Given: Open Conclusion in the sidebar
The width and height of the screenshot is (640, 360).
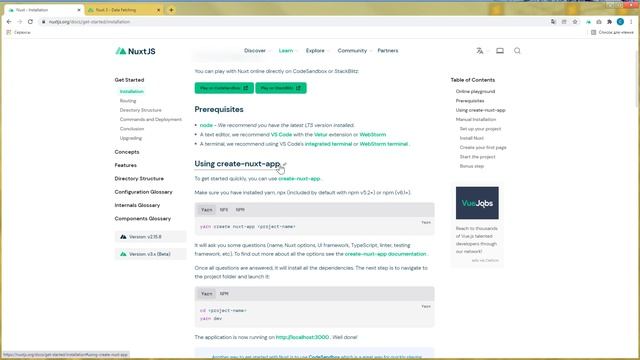Looking at the screenshot, I should [132, 129].
